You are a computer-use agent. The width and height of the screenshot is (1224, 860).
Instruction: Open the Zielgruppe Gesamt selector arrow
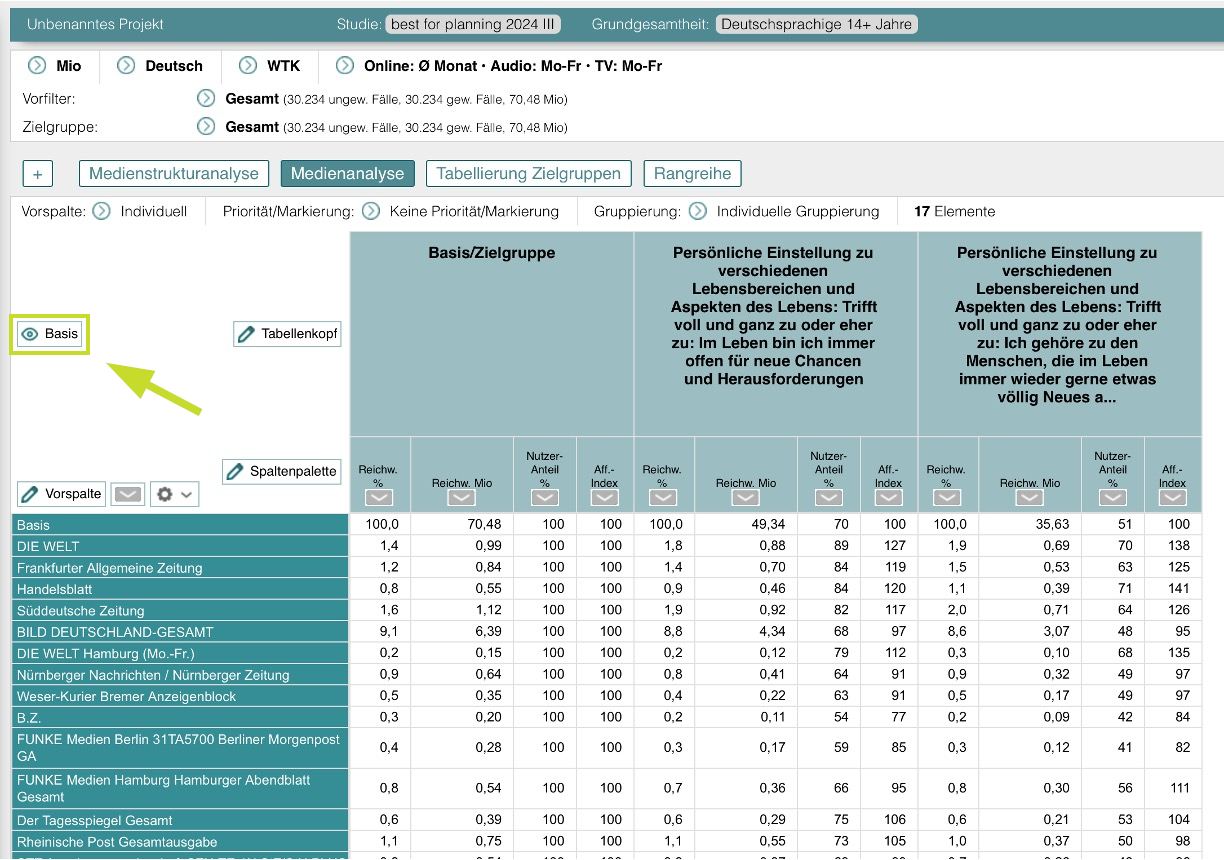[206, 127]
